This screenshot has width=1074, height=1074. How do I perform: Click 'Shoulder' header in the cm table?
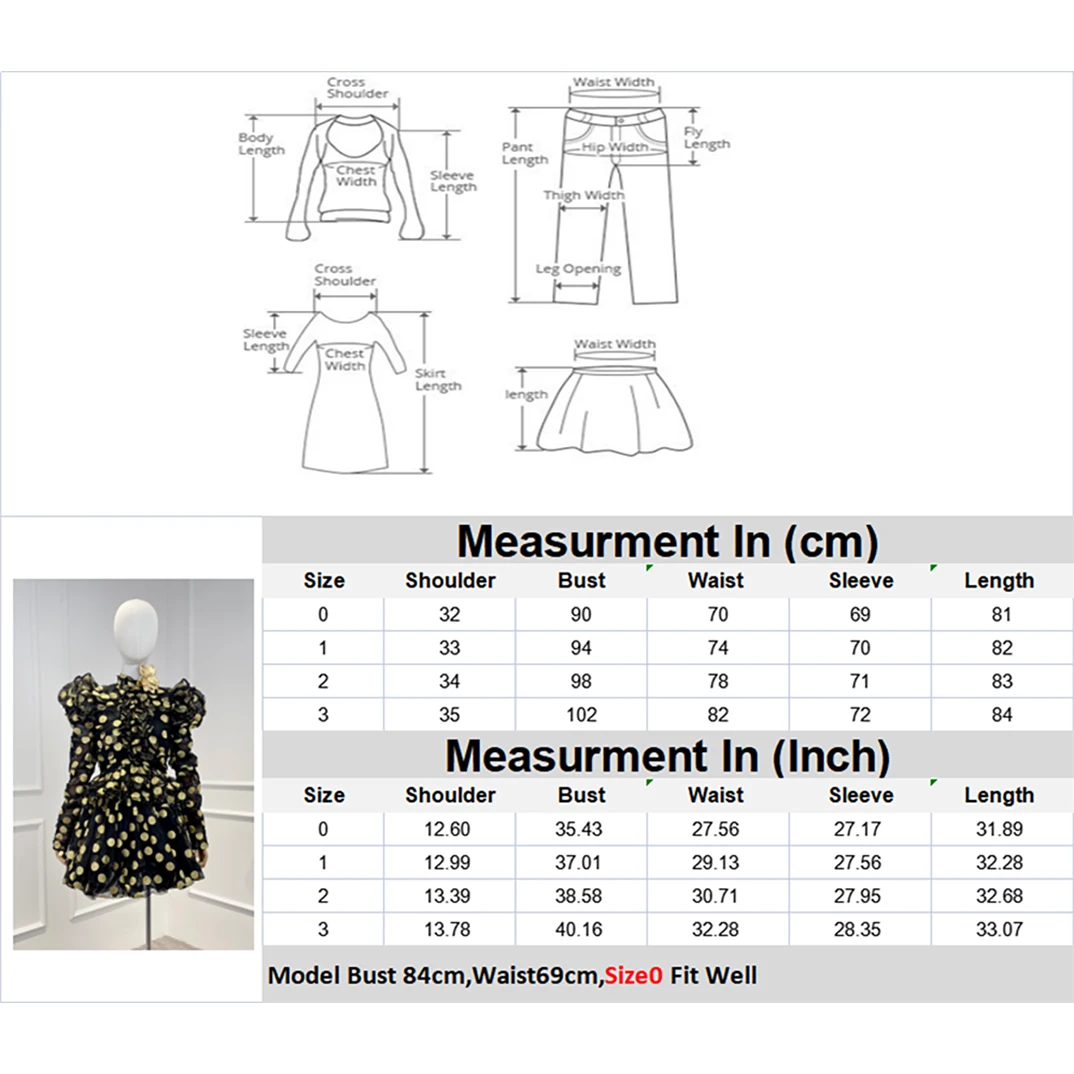(450, 580)
